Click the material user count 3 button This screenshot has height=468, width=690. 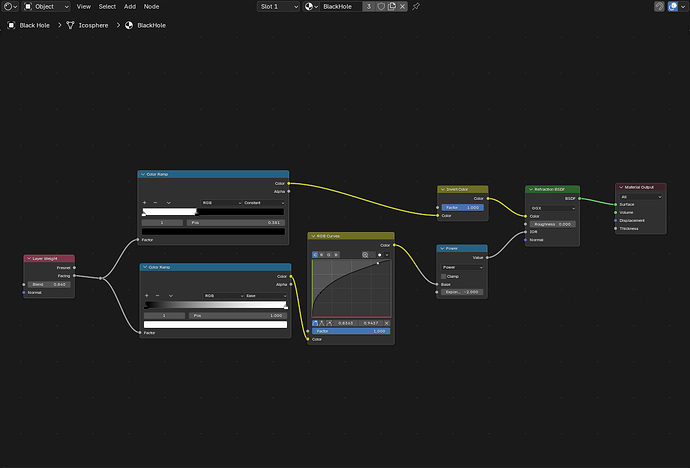tap(369, 7)
